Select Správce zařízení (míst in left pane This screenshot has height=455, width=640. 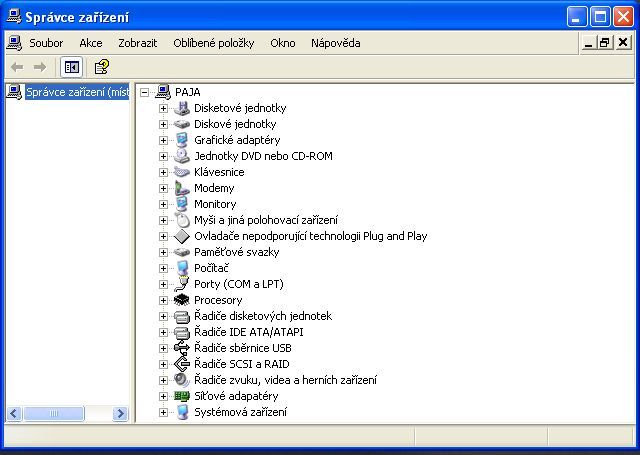click(77, 92)
